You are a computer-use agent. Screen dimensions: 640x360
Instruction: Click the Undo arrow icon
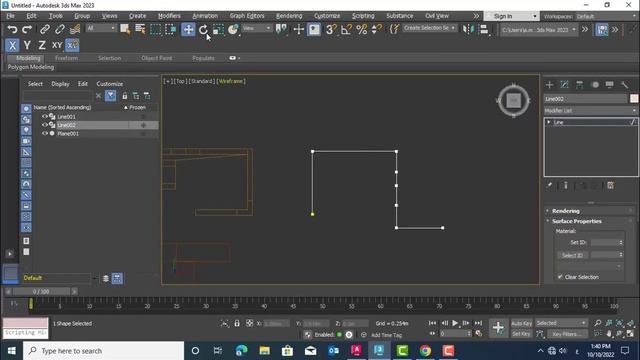click(12, 29)
